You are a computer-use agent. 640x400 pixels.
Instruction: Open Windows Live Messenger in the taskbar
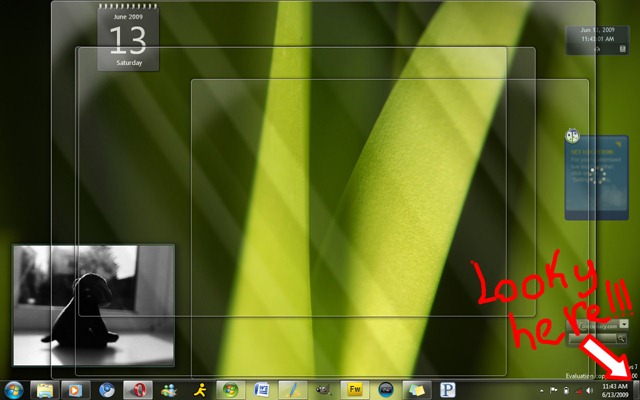[x=169, y=390]
